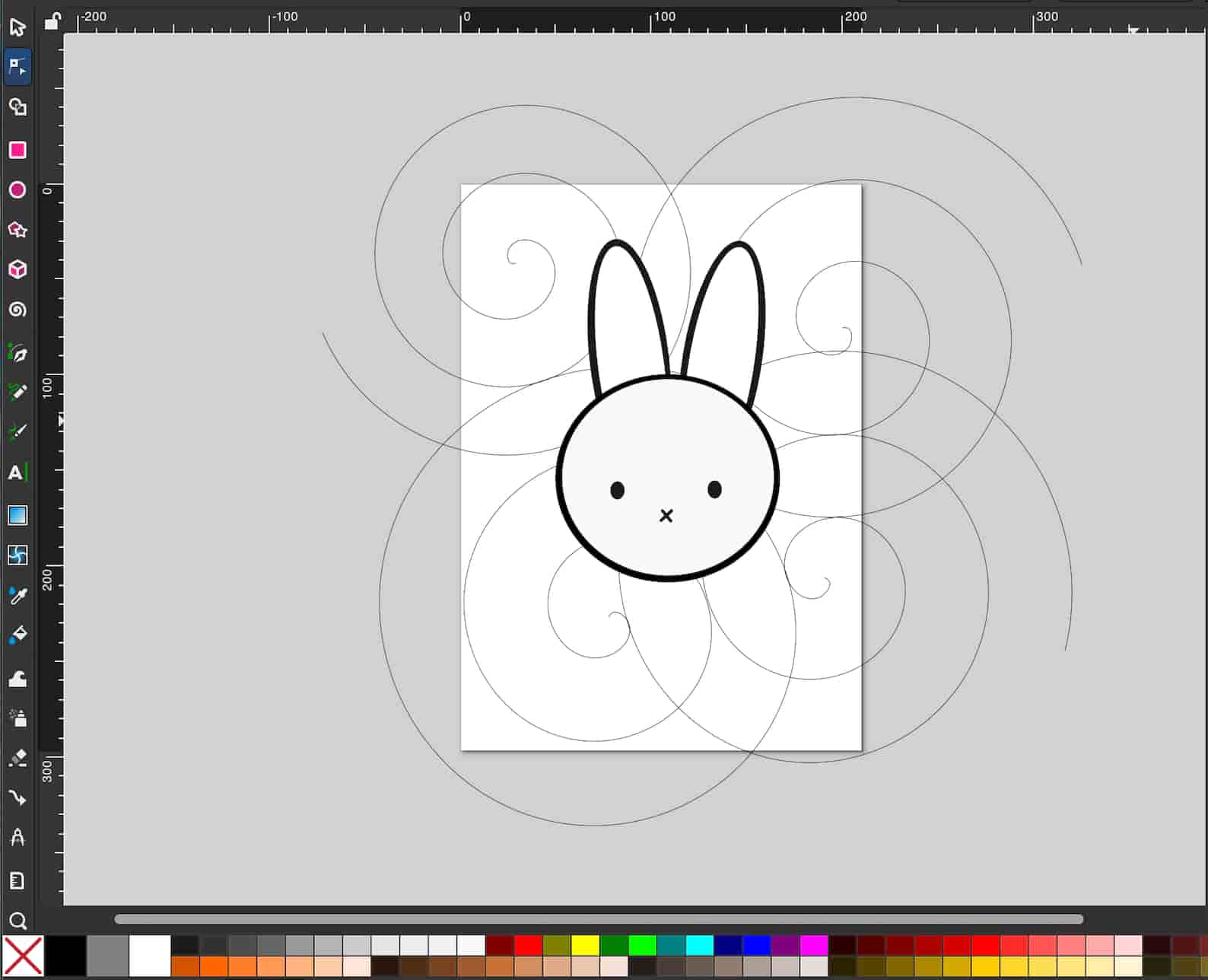The image size is (1208, 980).
Task: Select the Zoom magnifier tool
Action: pos(17,921)
